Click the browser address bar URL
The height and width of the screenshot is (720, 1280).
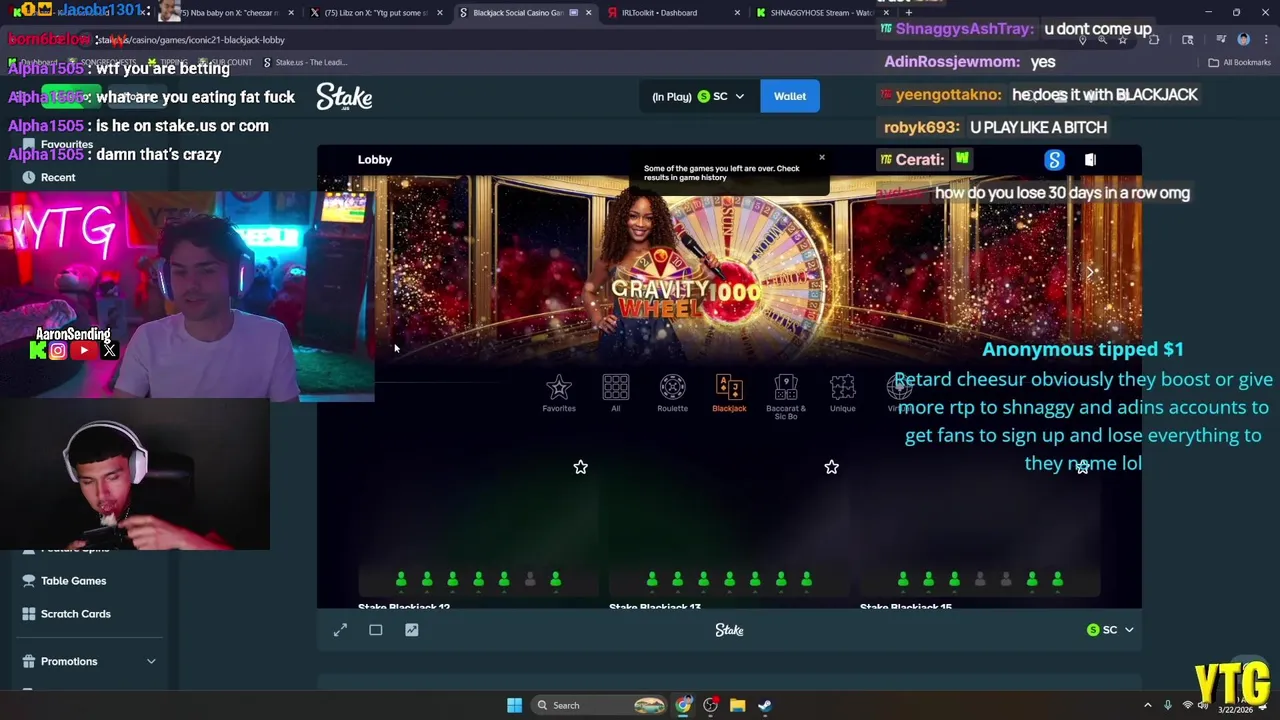coord(190,40)
